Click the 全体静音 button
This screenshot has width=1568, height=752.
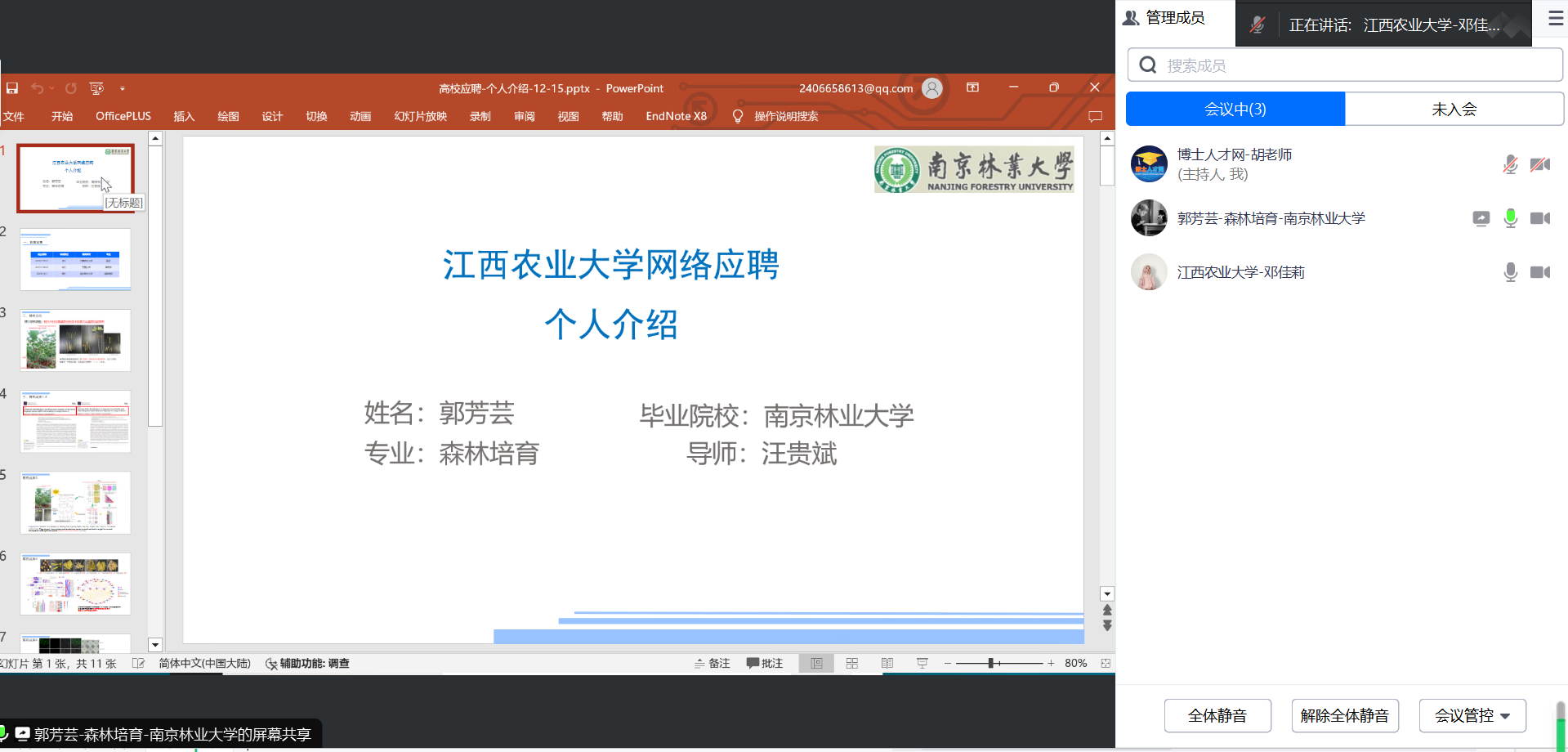click(1217, 716)
